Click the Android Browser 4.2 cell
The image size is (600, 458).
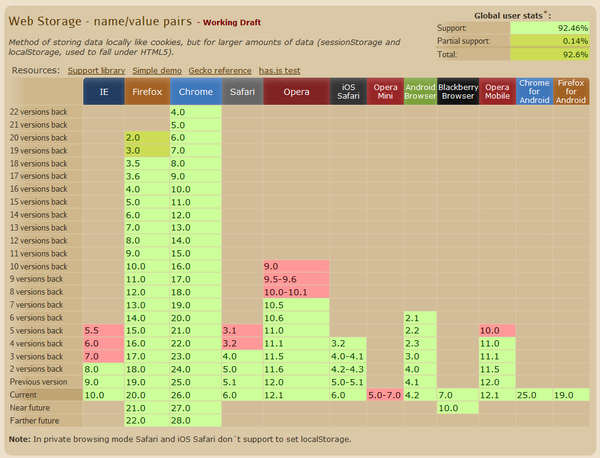pyautogui.click(x=420, y=395)
